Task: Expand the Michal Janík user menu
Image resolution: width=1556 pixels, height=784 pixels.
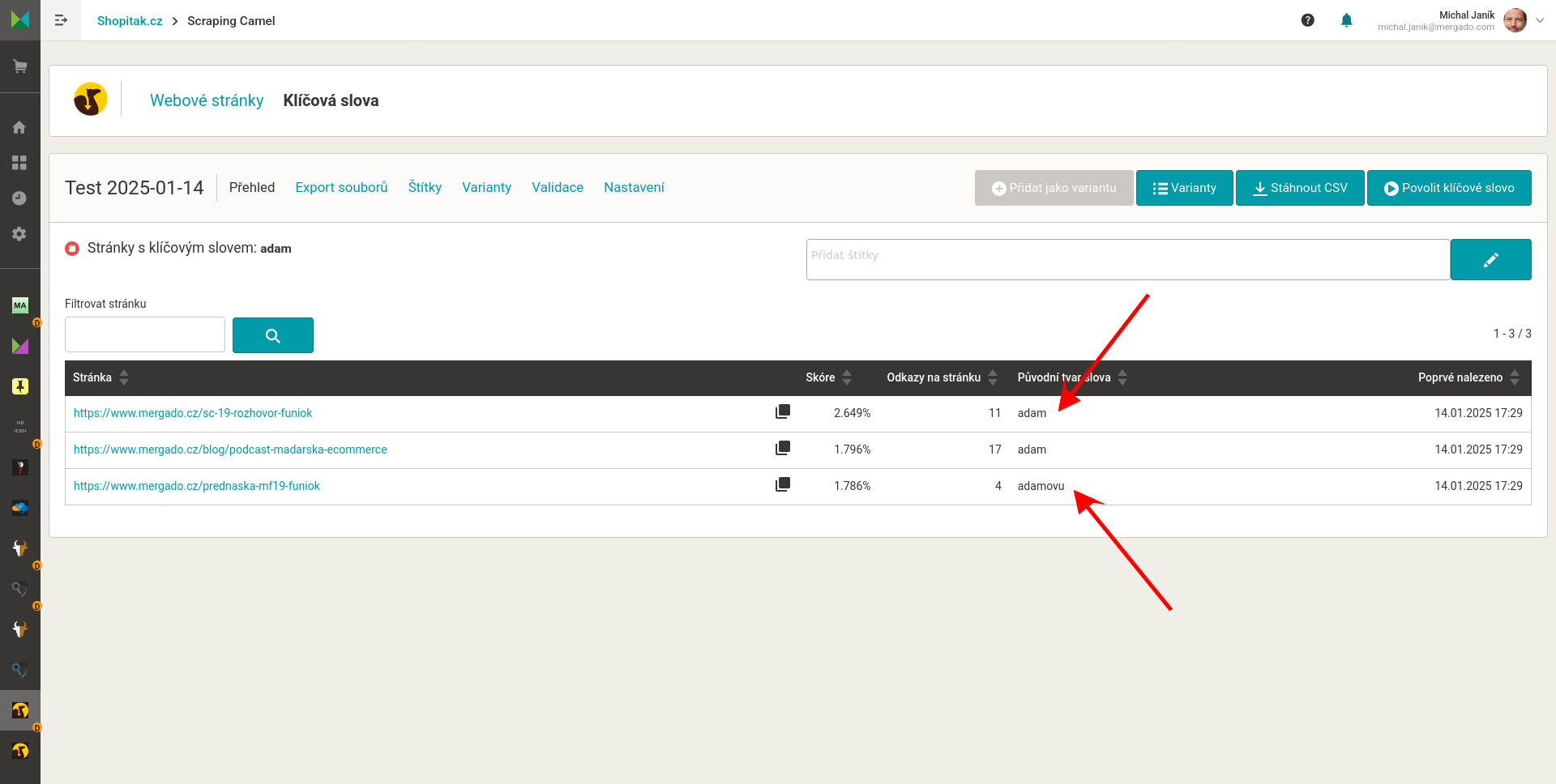Action: (1540, 21)
